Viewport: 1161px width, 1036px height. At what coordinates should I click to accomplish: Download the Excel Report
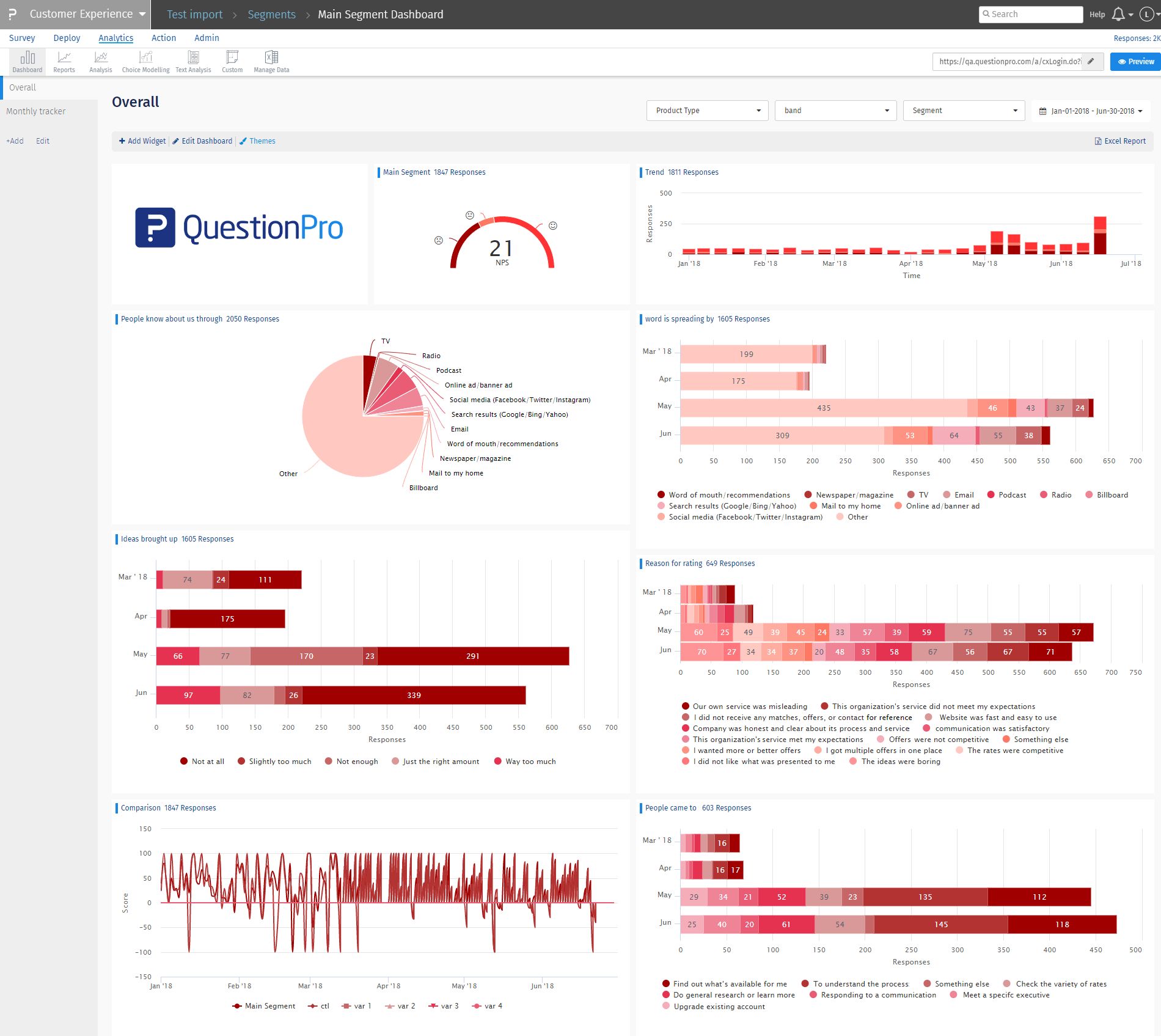tap(1120, 141)
